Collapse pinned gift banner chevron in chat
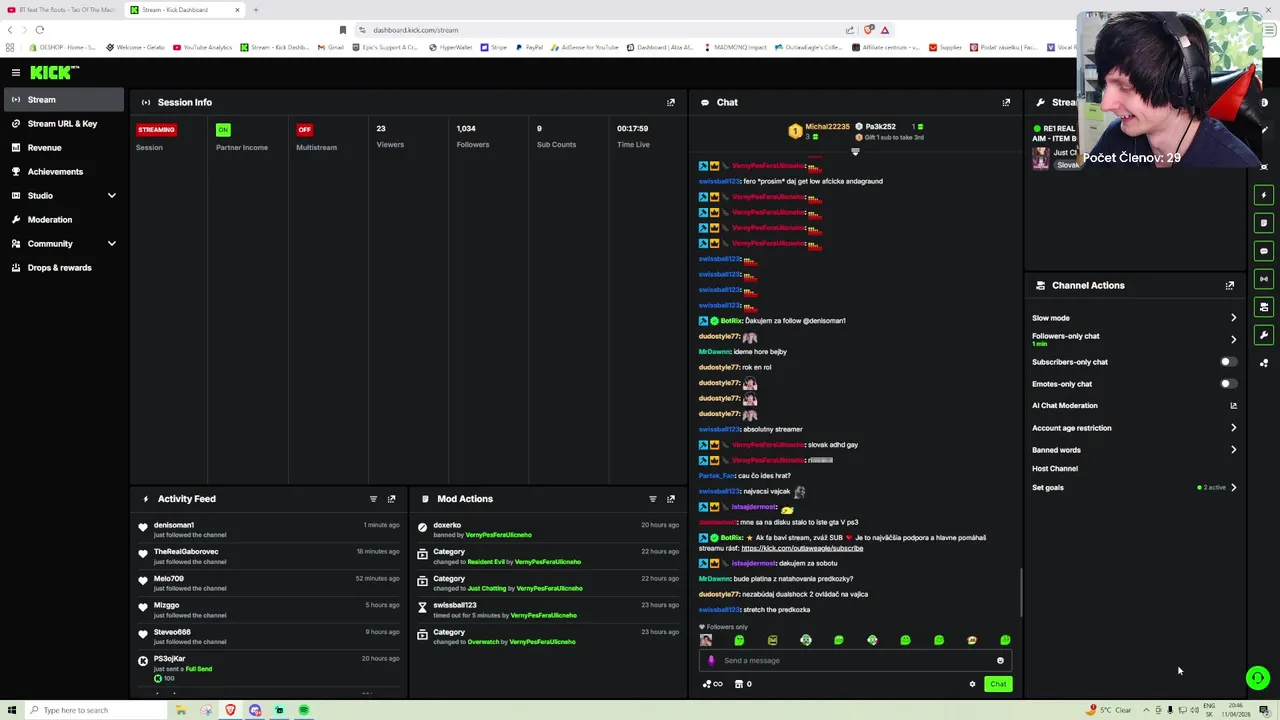This screenshot has height=720, width=1280. (855, 152)
